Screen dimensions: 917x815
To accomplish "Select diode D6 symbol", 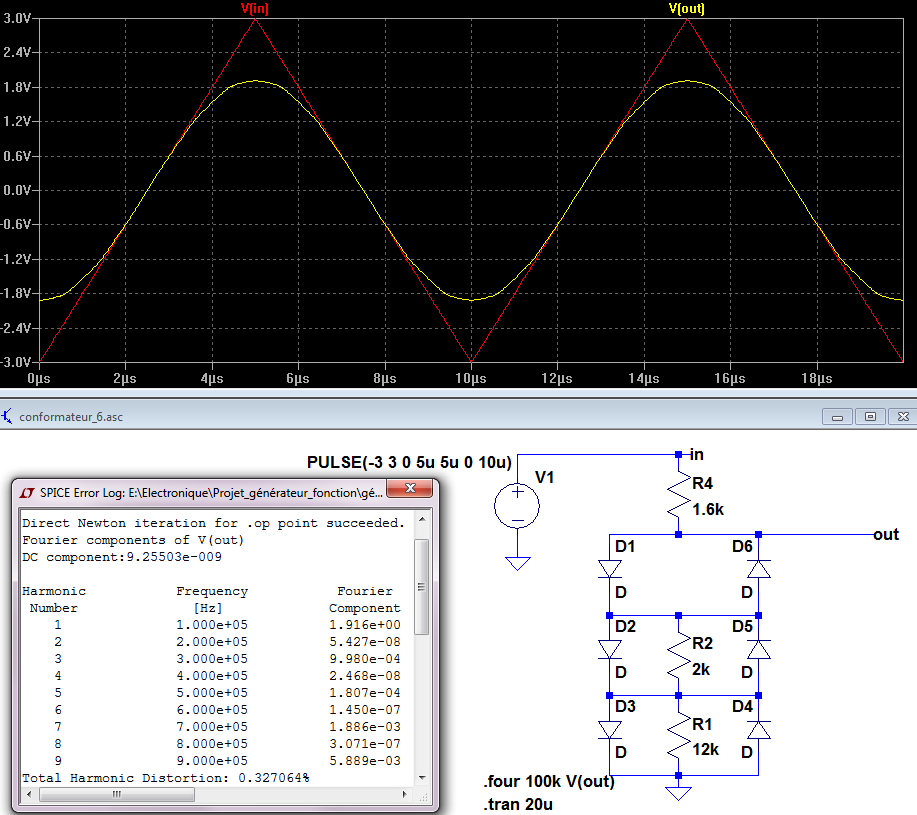I will click(x=759, y=569).
